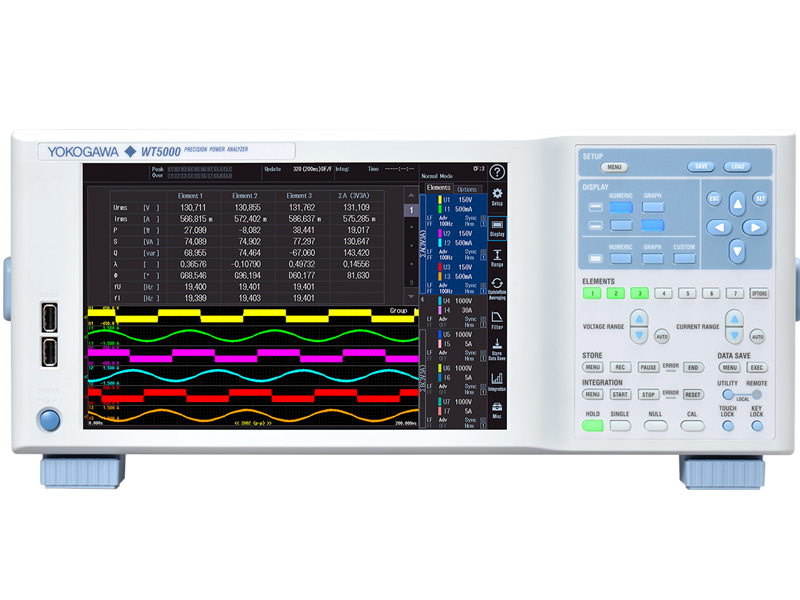
Task: Tap the page list down arrow on screen
Action: pyautogui.click(x=411, y=296)
